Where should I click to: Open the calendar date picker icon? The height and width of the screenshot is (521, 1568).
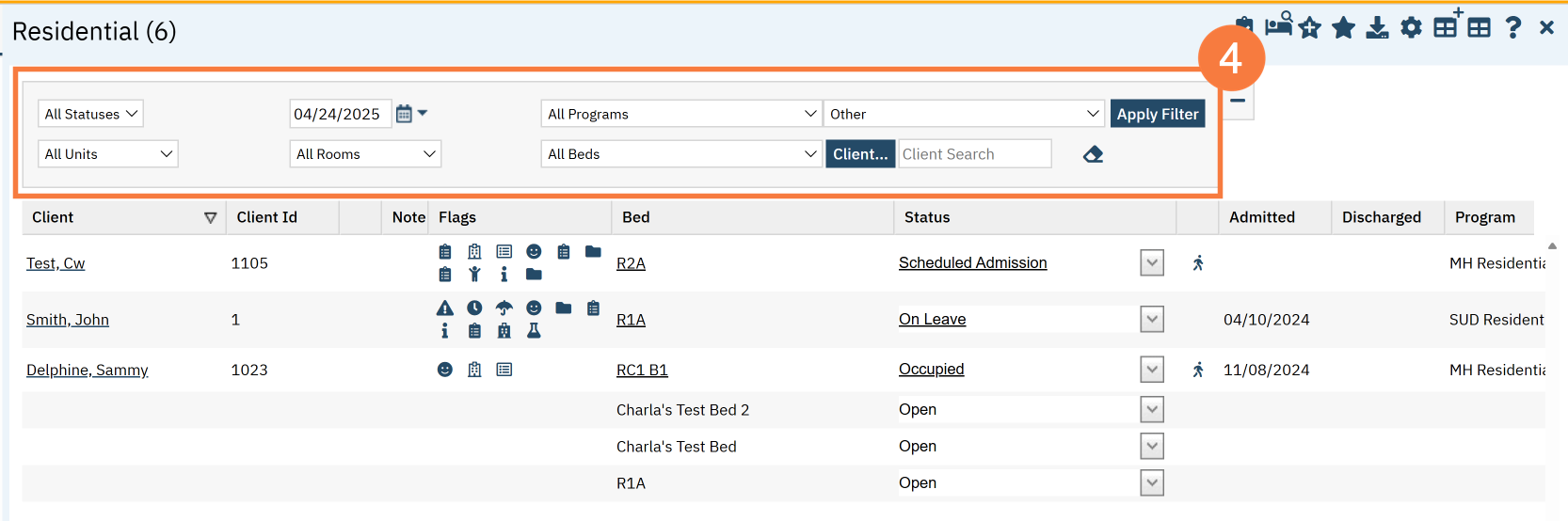click(x=405, y=114)
